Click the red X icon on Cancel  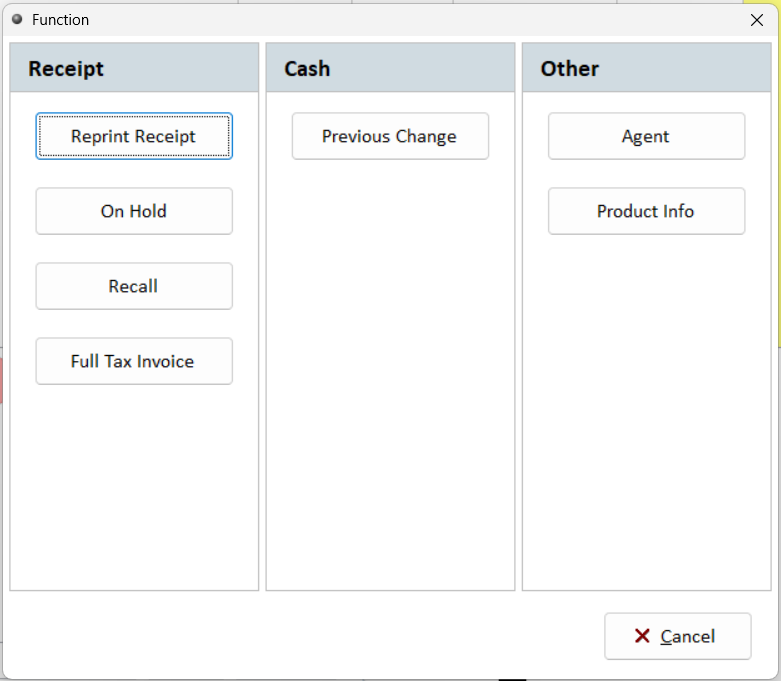pyautogui.click(x=642, y=636)
